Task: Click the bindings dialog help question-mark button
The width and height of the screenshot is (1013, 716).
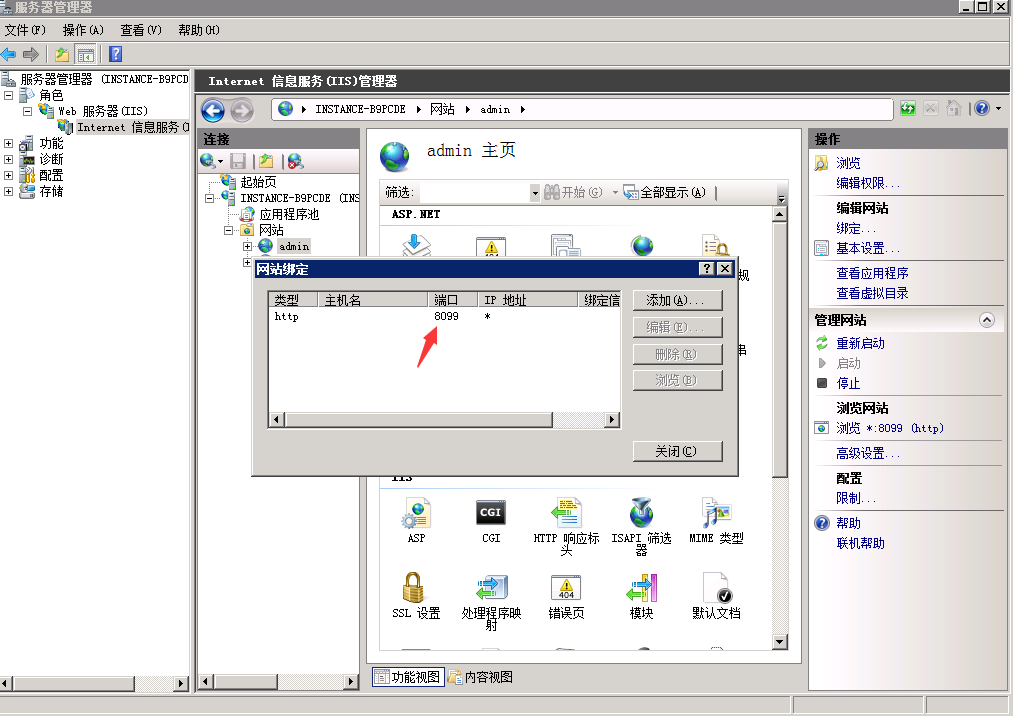Action: (x=707, y=268)
